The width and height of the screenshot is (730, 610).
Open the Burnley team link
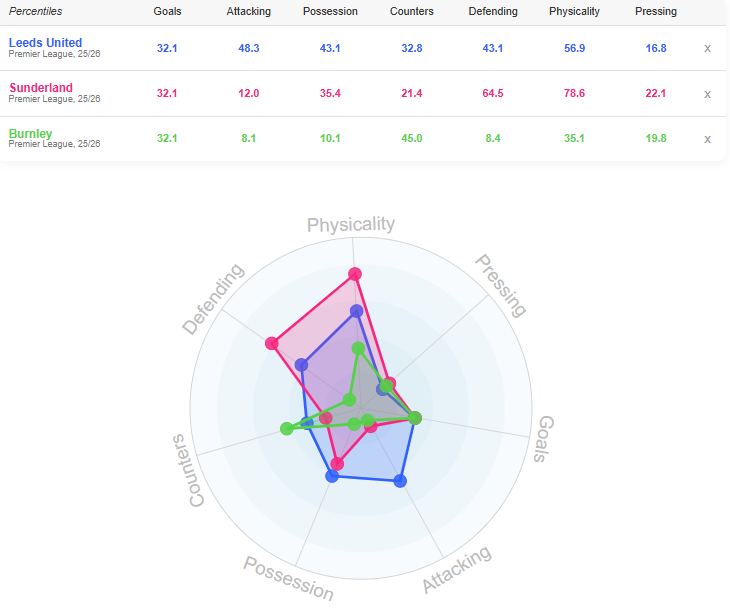(30, 133)
